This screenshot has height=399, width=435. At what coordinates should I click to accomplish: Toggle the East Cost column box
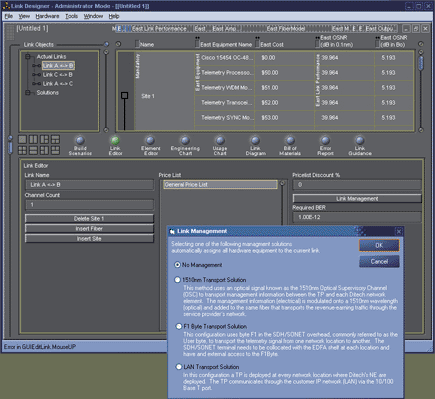click(257, 44)
